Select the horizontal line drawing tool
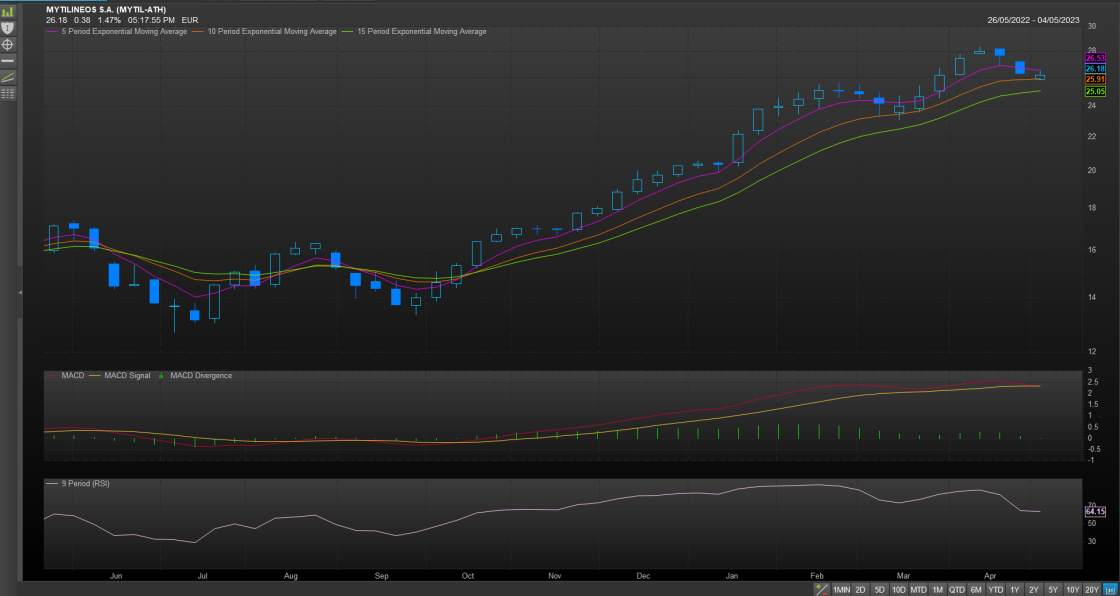This screenshot has height=596, width=1120. click(x=8, y=61)
